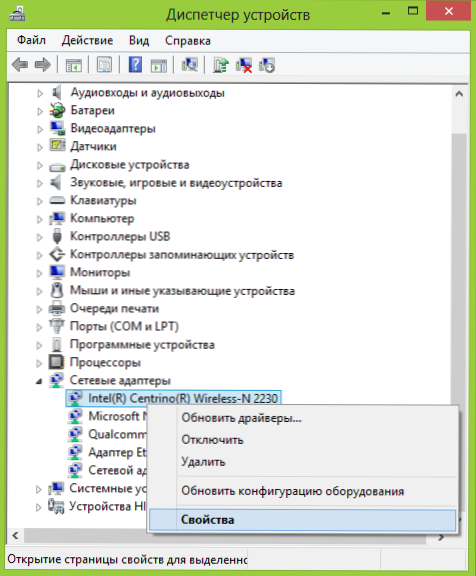Click the vertical scrollbar up arrow
476x576 pixels.
tap(459, 94)
